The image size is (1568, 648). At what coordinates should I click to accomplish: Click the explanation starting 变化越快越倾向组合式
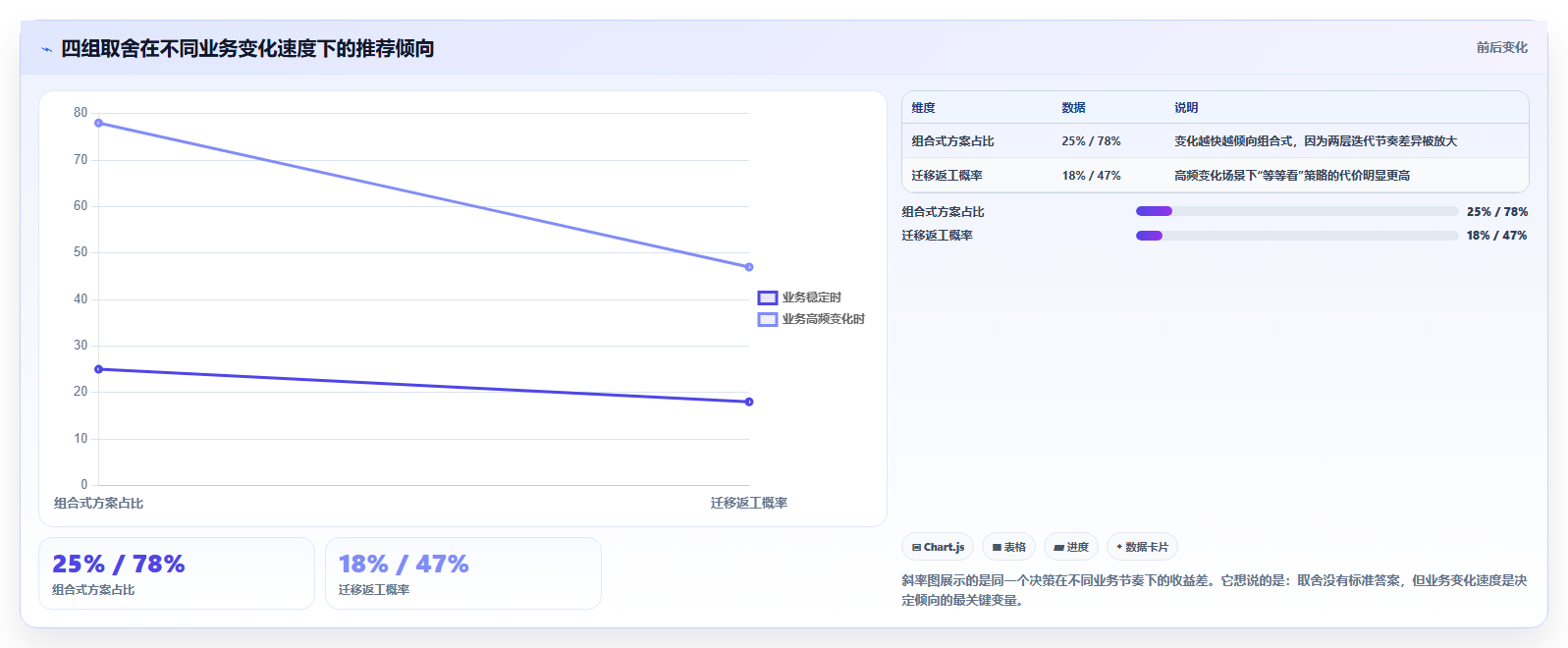(1316, 141)
